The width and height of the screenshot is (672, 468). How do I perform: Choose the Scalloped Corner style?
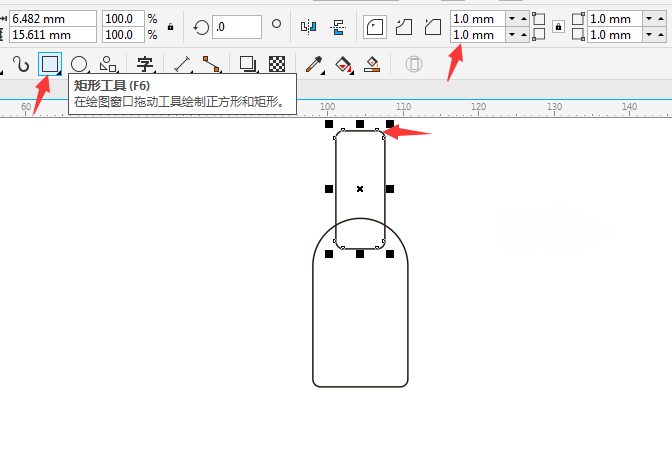point(404,27)
